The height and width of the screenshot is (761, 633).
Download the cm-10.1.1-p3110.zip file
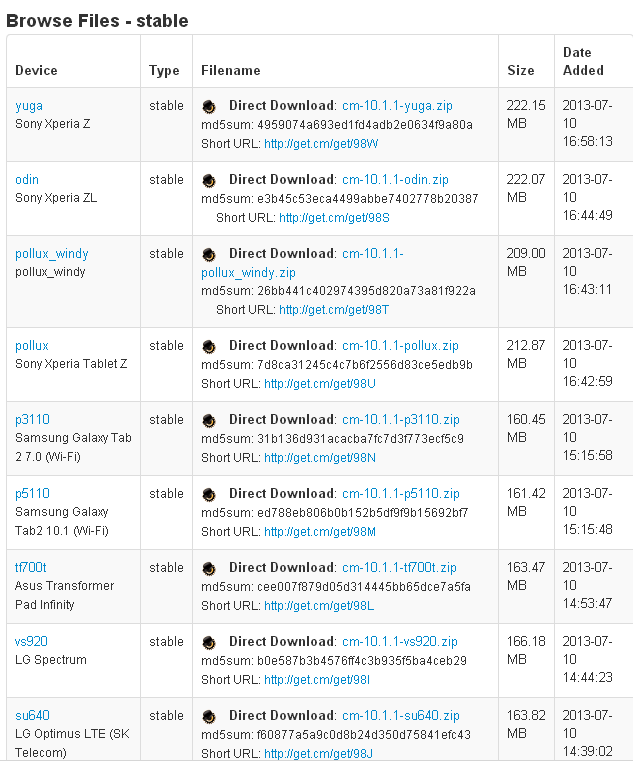tap(400, 420)
